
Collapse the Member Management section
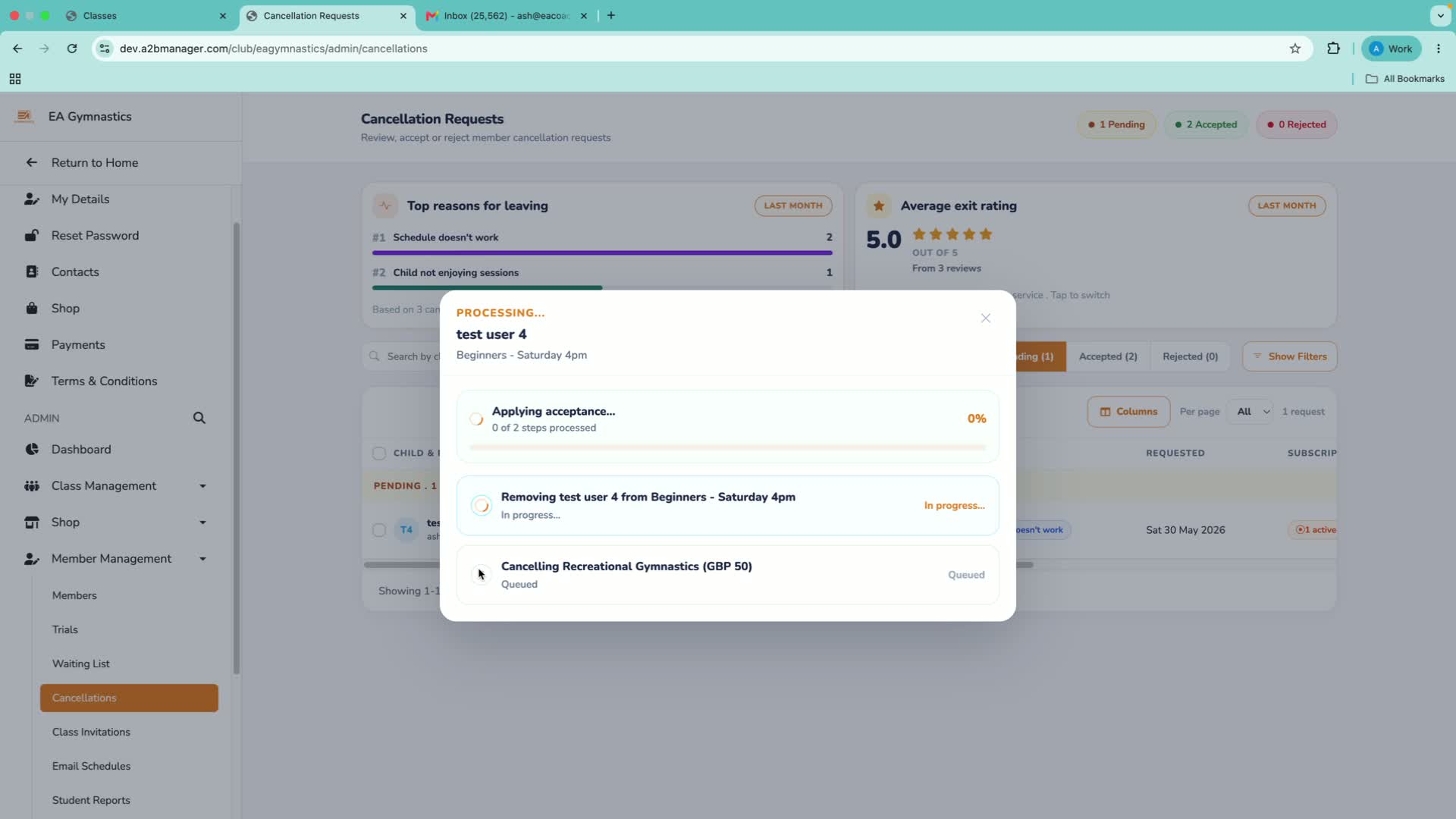(202, 559)
